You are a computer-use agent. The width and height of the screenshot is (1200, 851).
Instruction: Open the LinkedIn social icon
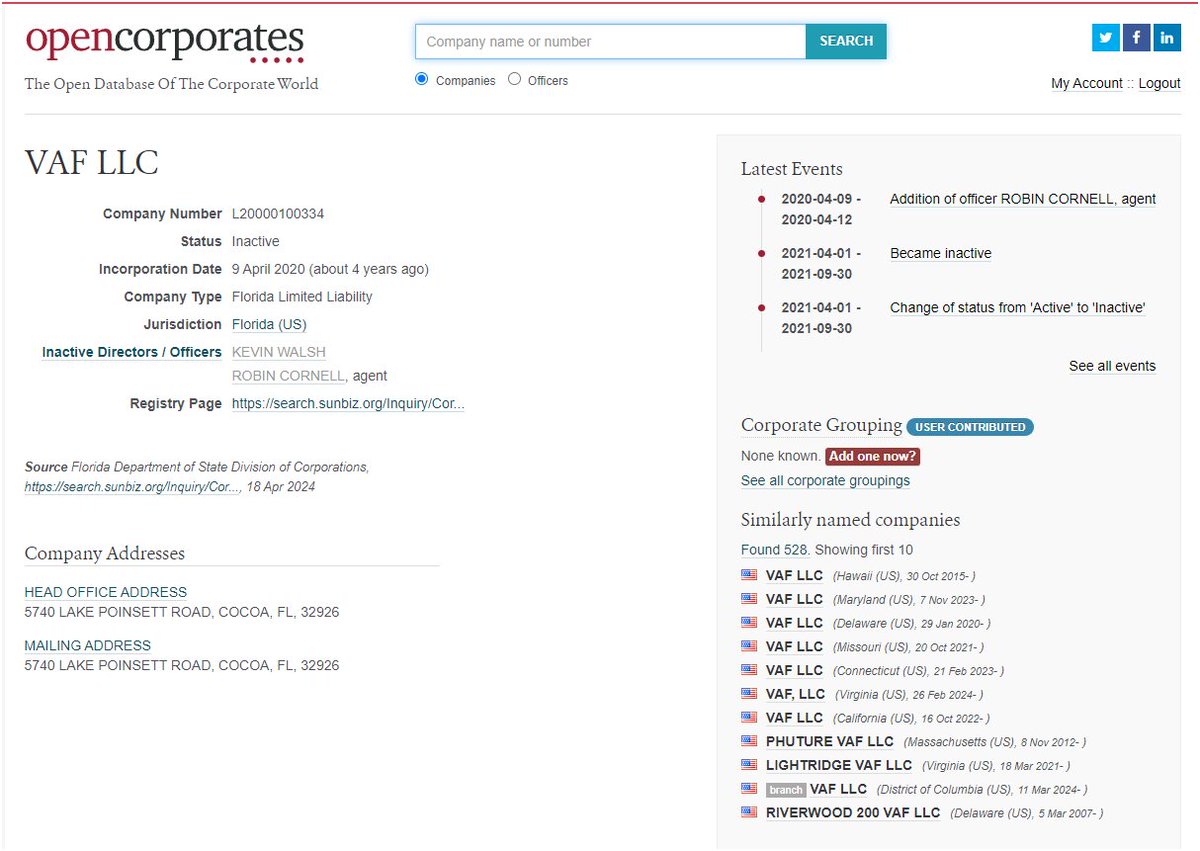(1167, 38)
